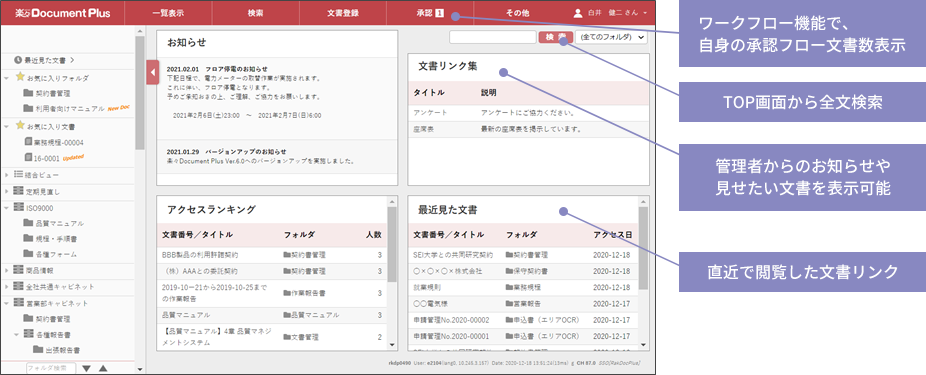The width and height of the screenshot is (926, 375).
Task: Click cabinet icon of 全社共通キャビネット
Action: tap(18, 286)
